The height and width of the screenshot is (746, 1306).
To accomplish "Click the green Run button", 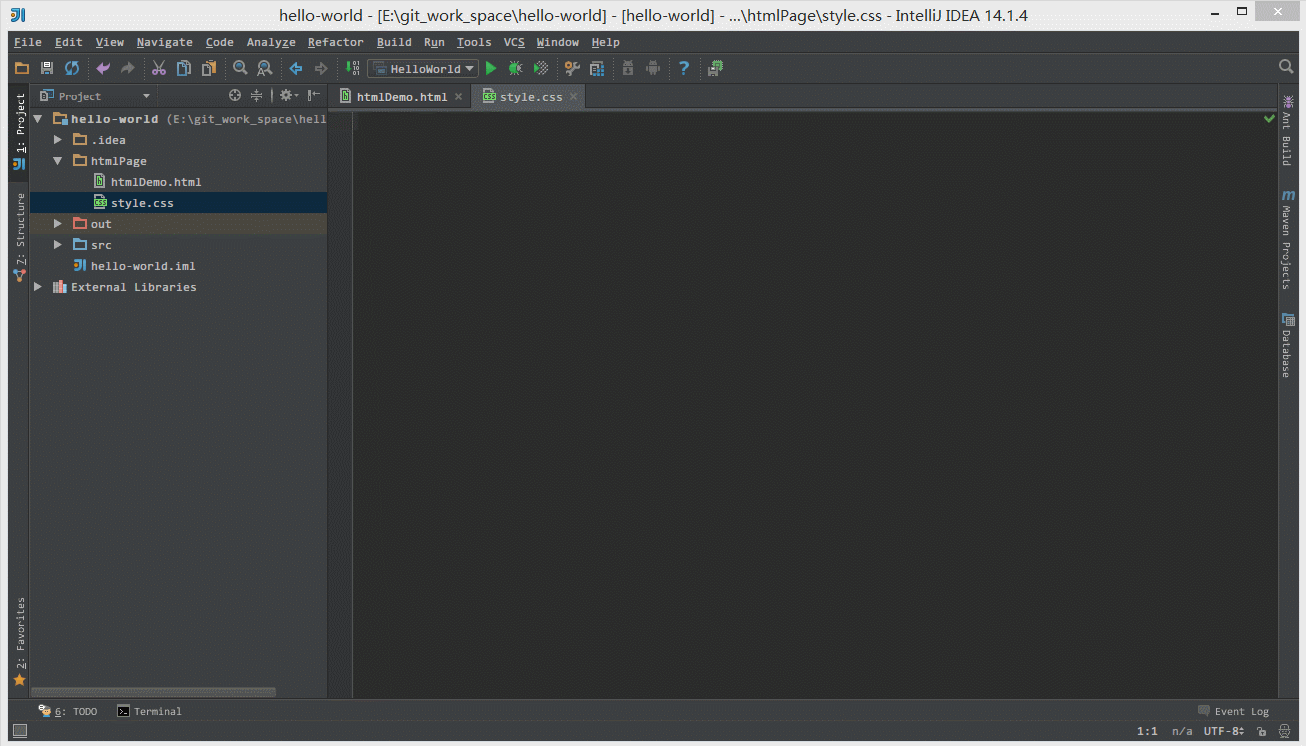I will click(x=490, y=68).
